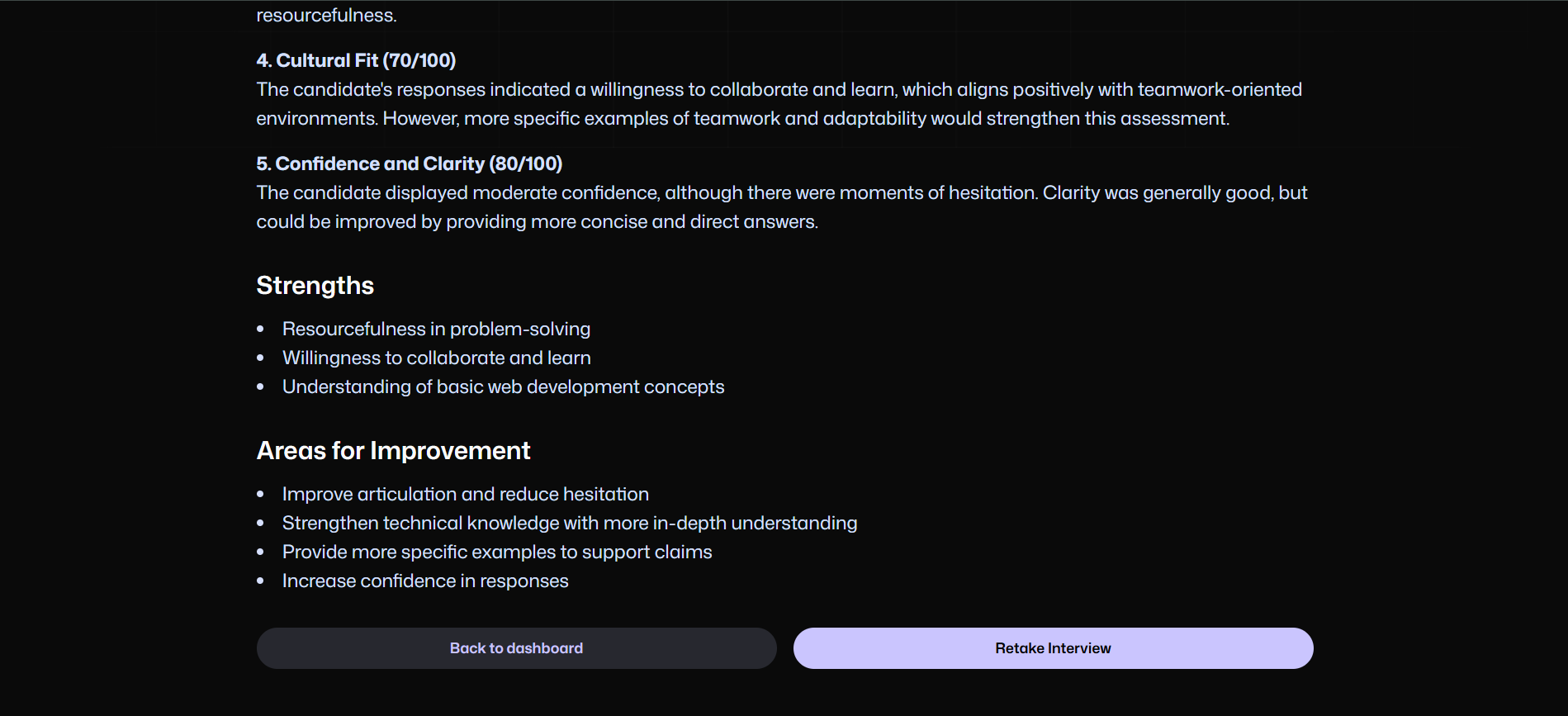Click the word resourcefulness at the top
The width and height of the screenshot is (1568, 716).
pos(326,15)
